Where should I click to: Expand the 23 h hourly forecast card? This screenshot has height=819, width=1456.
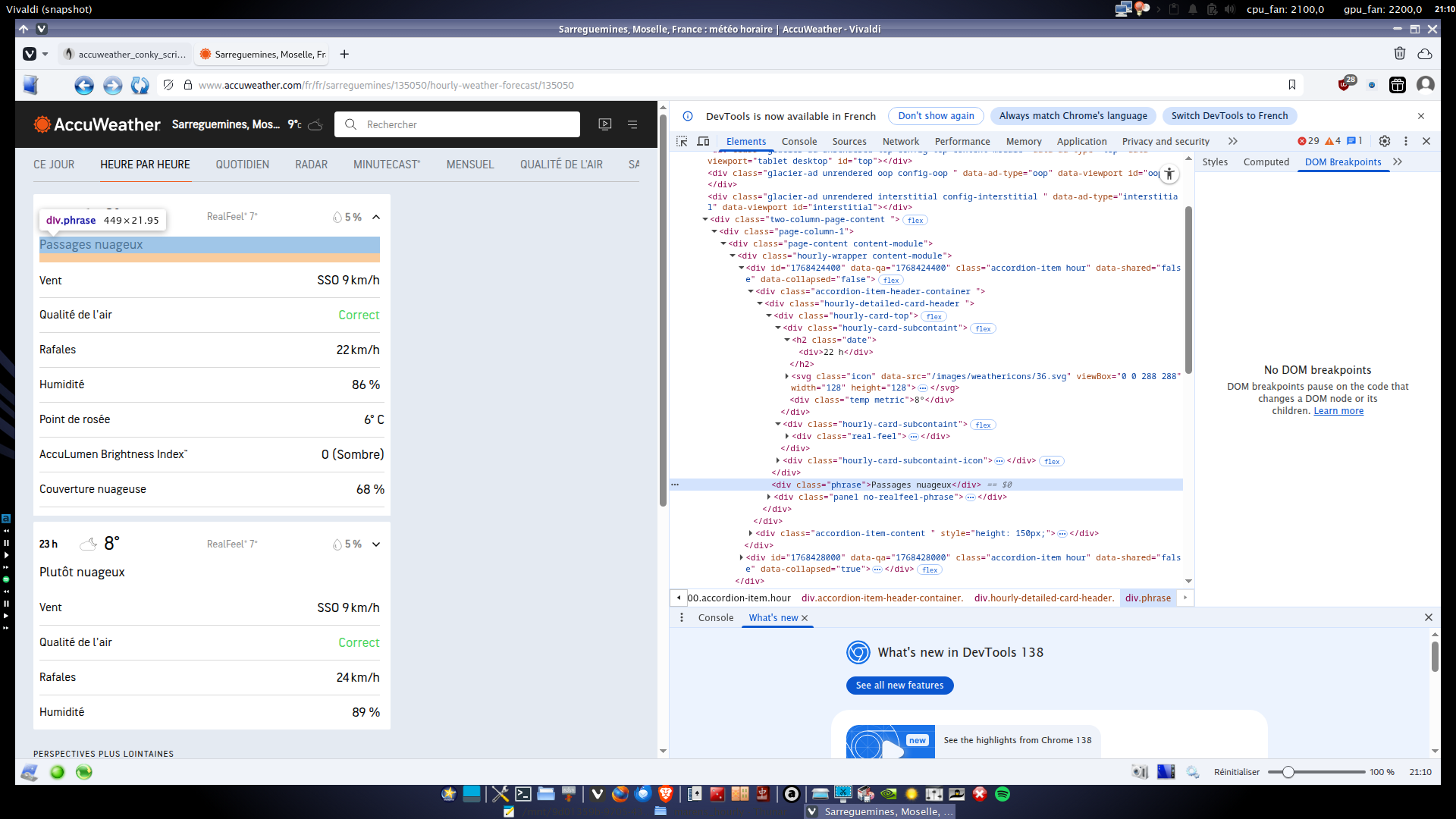376,544
